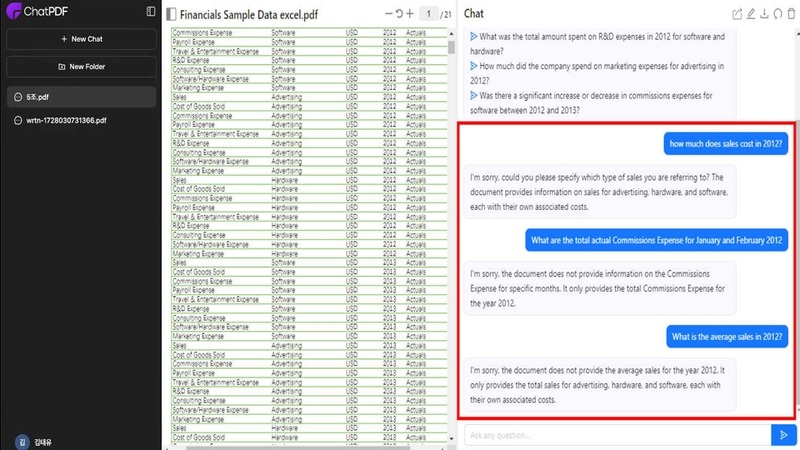
Task: Click the arrow icon beside R&D question
Action: [x=473, y=37]
